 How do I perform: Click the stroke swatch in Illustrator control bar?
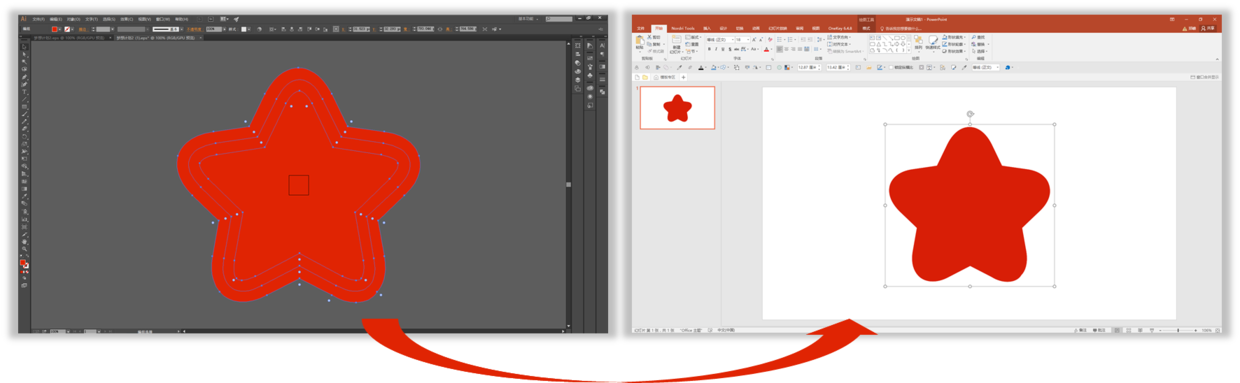pos(68,29)
